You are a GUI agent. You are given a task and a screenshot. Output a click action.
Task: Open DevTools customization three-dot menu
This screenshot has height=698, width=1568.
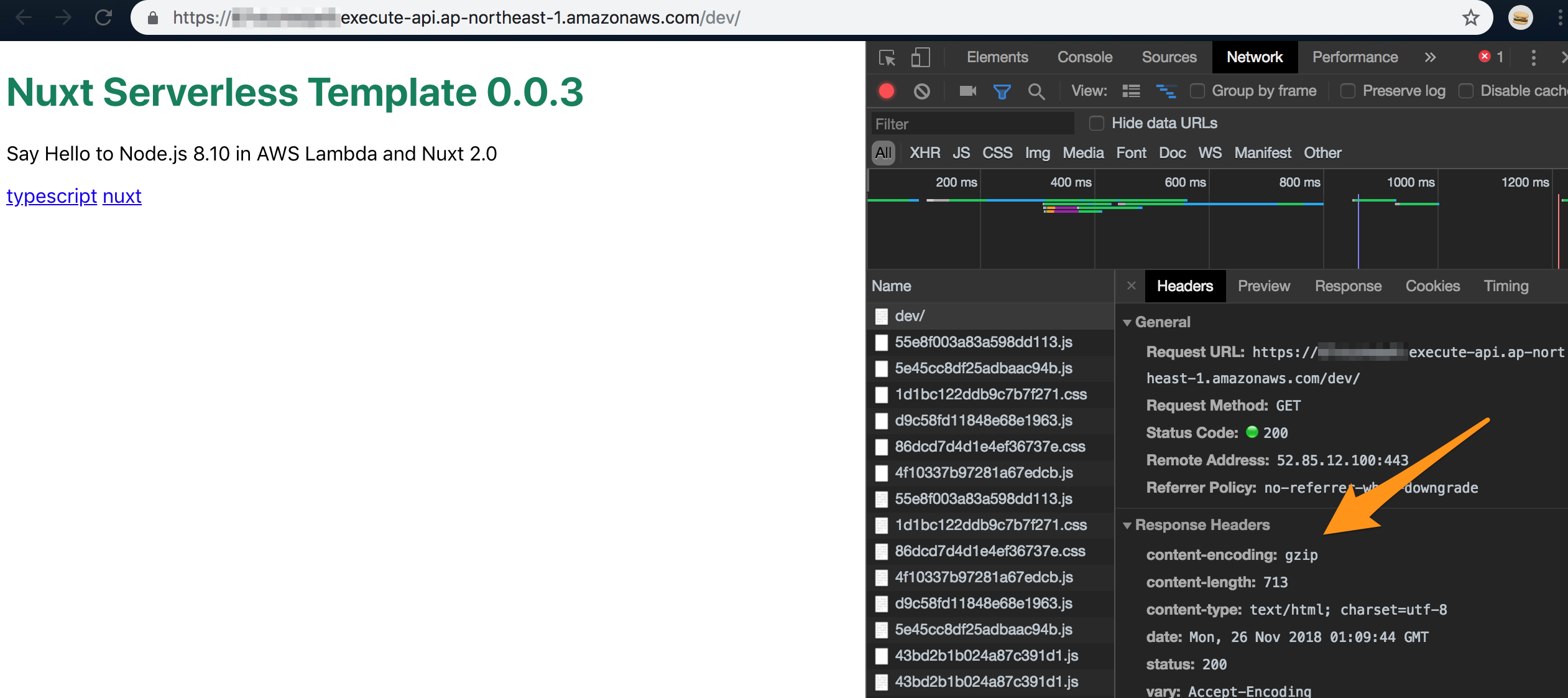[x=1534, y=57]
